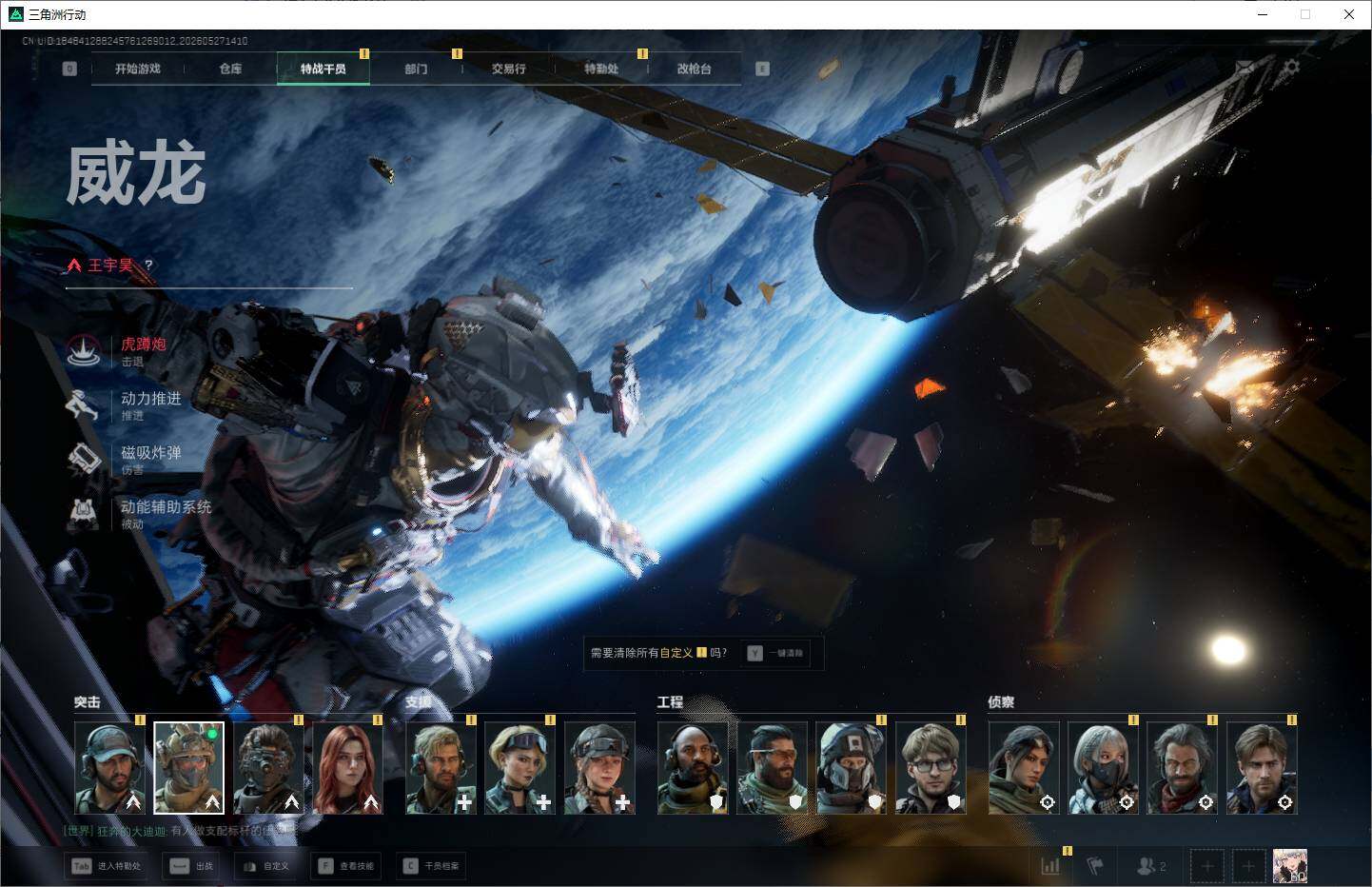
Task: Open the 改枪台 tab
Action: click(x=694, y=69)
